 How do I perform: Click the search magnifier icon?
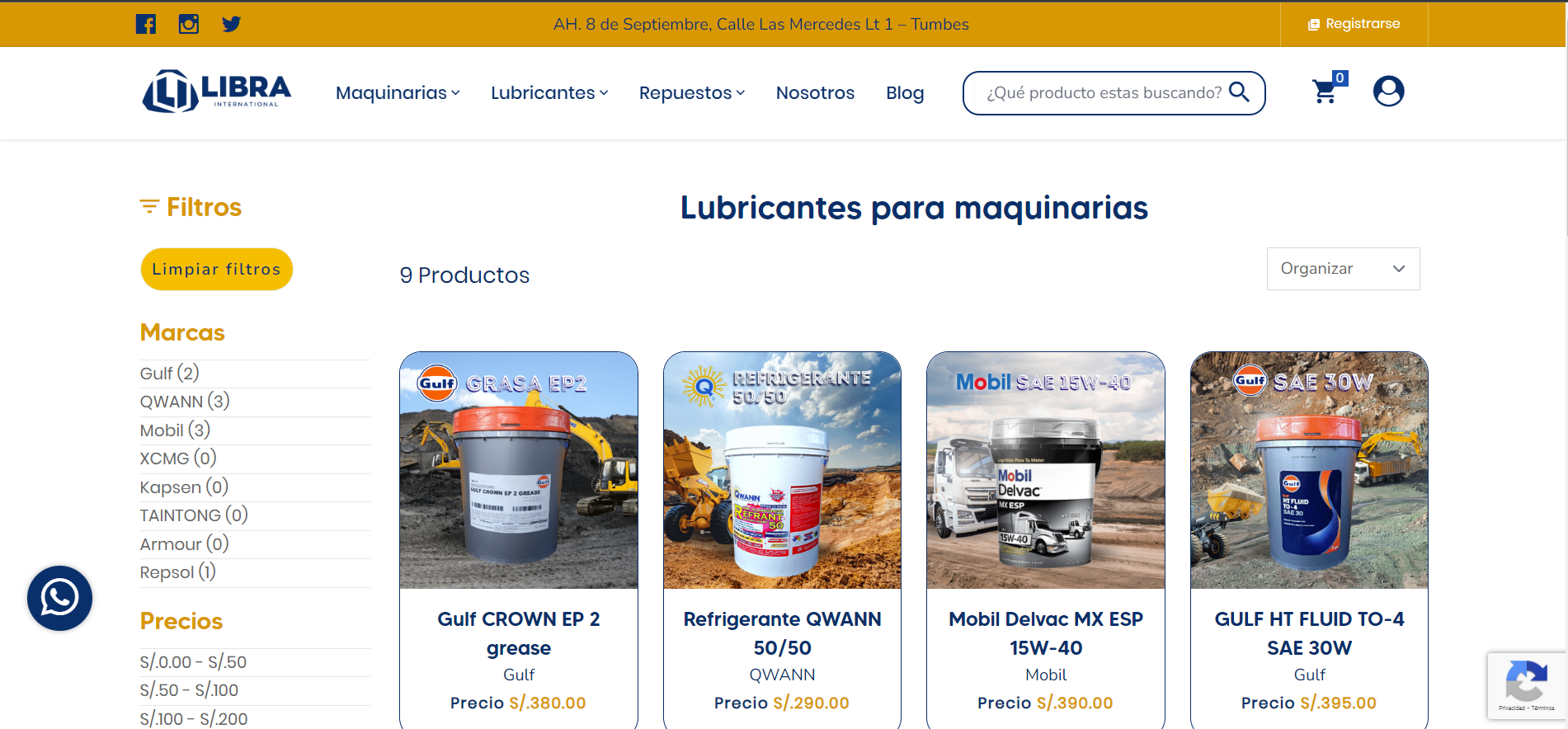coord(1239,92)
